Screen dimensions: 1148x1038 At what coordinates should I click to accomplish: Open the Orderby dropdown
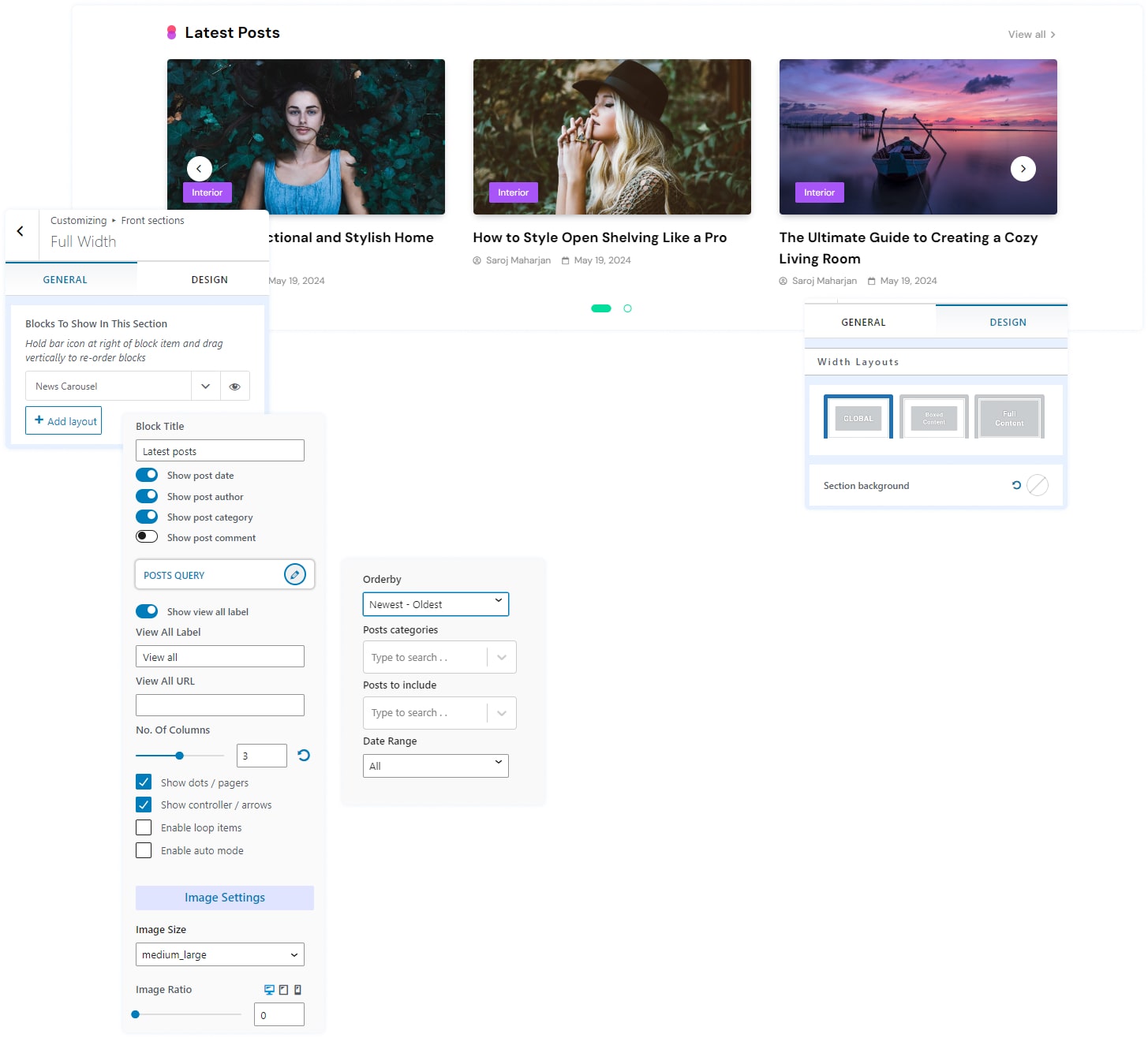(x=436, y=604)
